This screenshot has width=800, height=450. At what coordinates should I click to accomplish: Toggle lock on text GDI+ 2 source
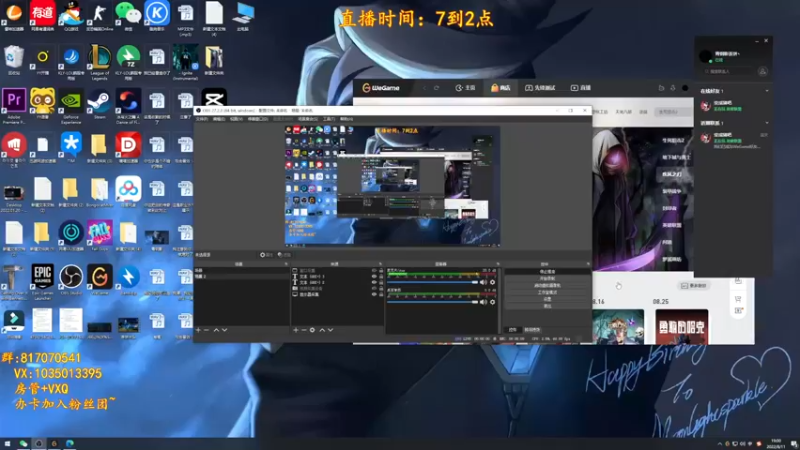(381, 282)
